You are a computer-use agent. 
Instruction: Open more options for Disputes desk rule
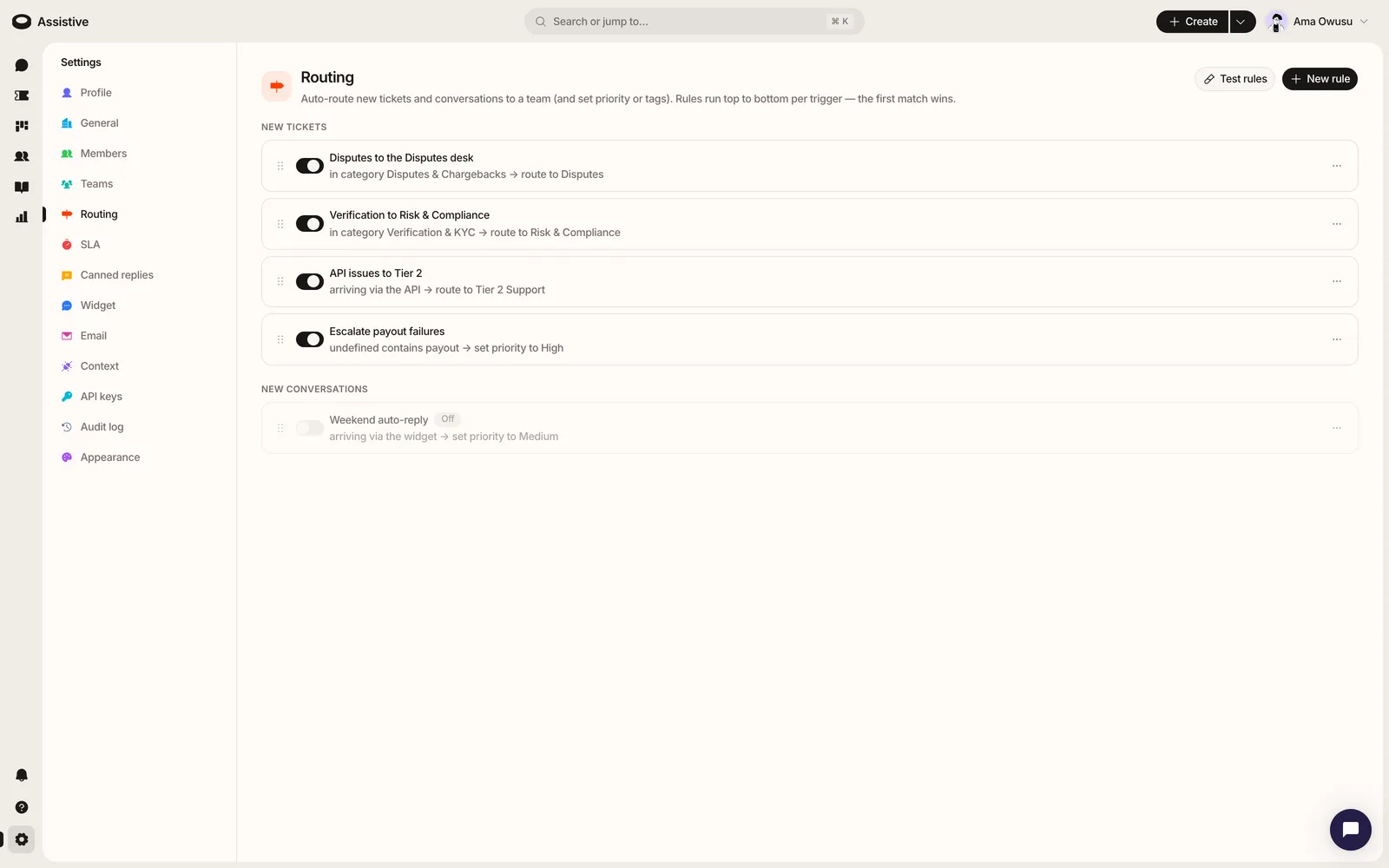point(1337,166)
